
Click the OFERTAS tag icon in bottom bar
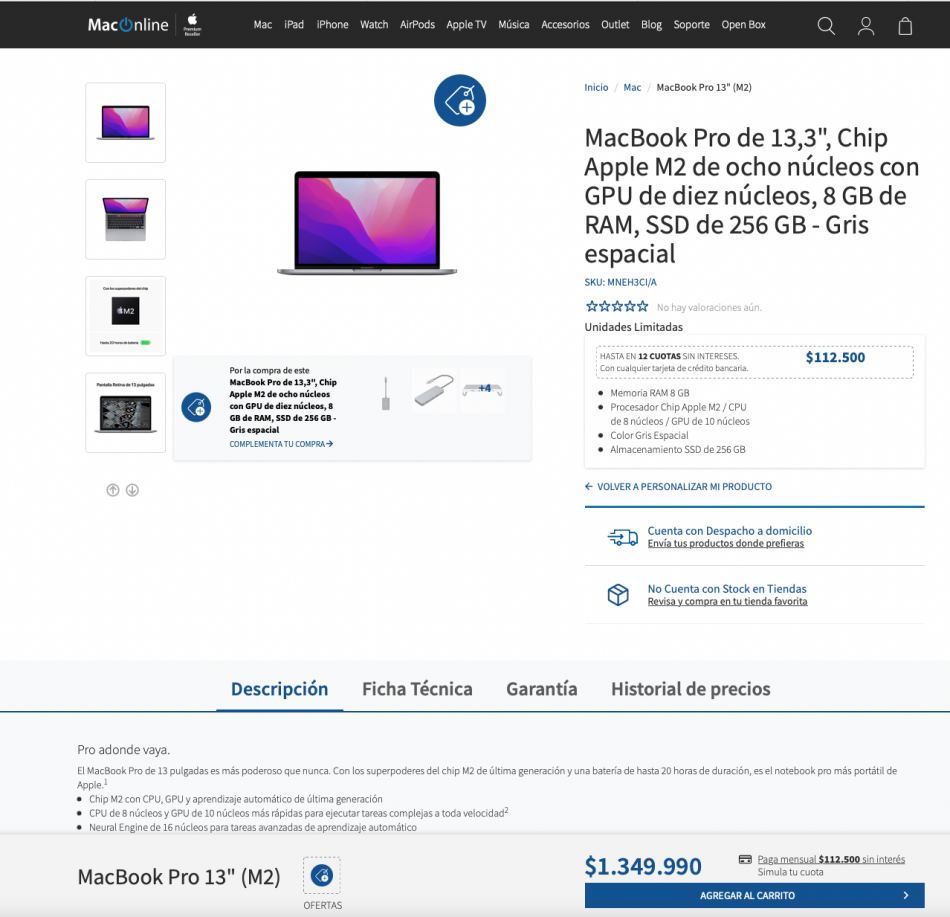click(x=322, y=875)
